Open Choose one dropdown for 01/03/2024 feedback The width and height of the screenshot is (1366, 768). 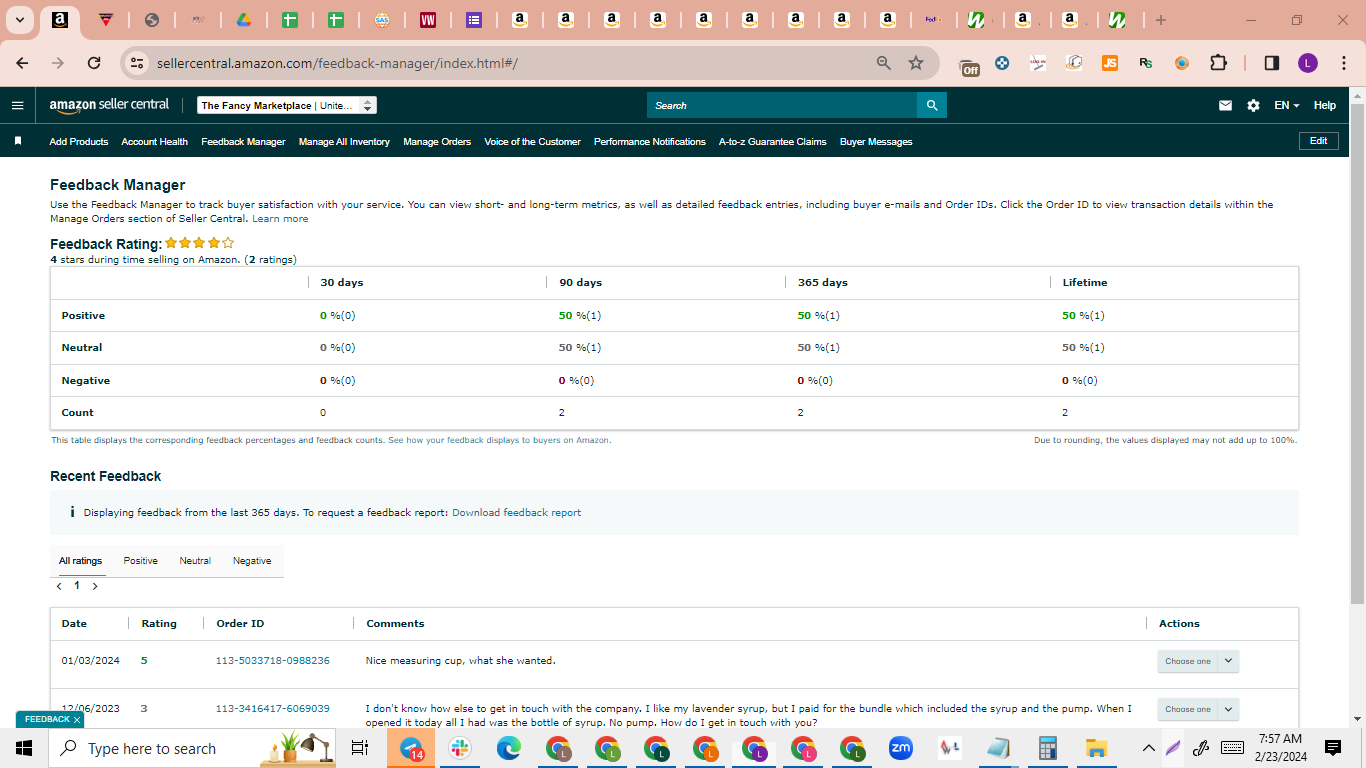point(1198,661)
